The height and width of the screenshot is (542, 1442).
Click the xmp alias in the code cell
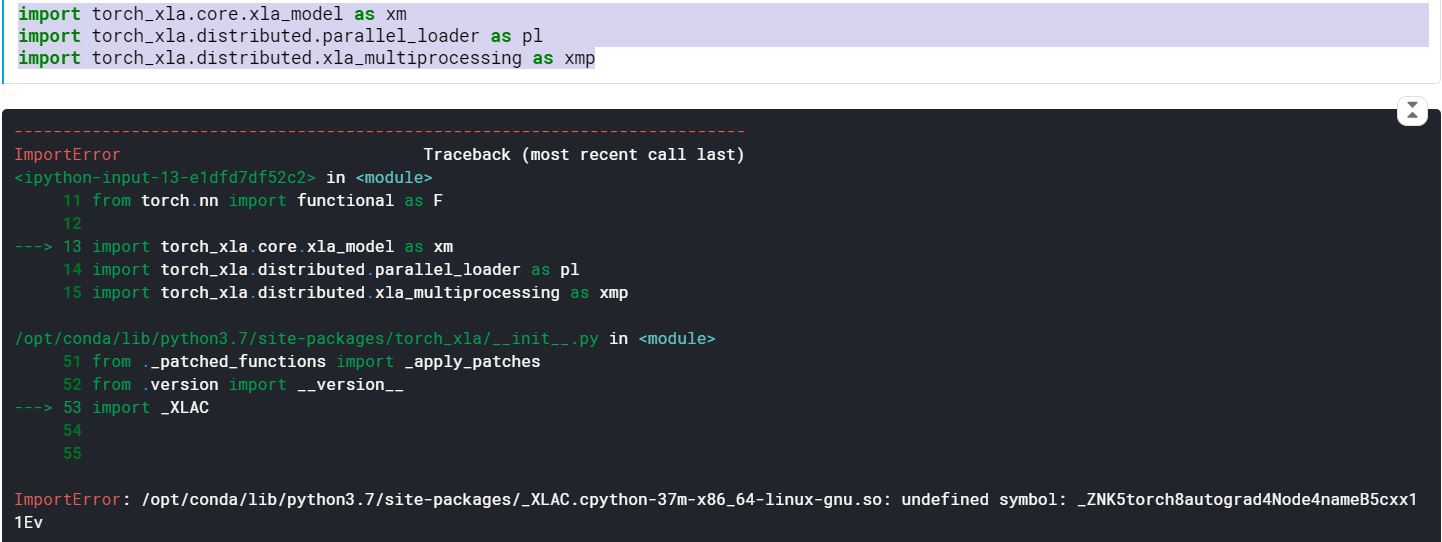tap(579, 58)
